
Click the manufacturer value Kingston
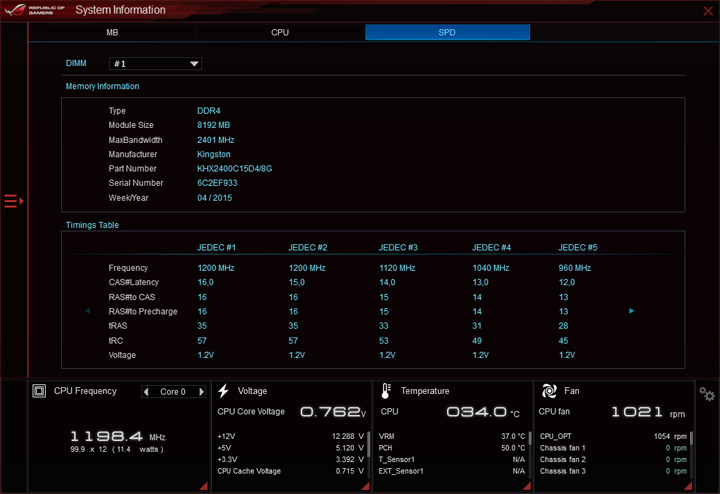click(214, 154)
